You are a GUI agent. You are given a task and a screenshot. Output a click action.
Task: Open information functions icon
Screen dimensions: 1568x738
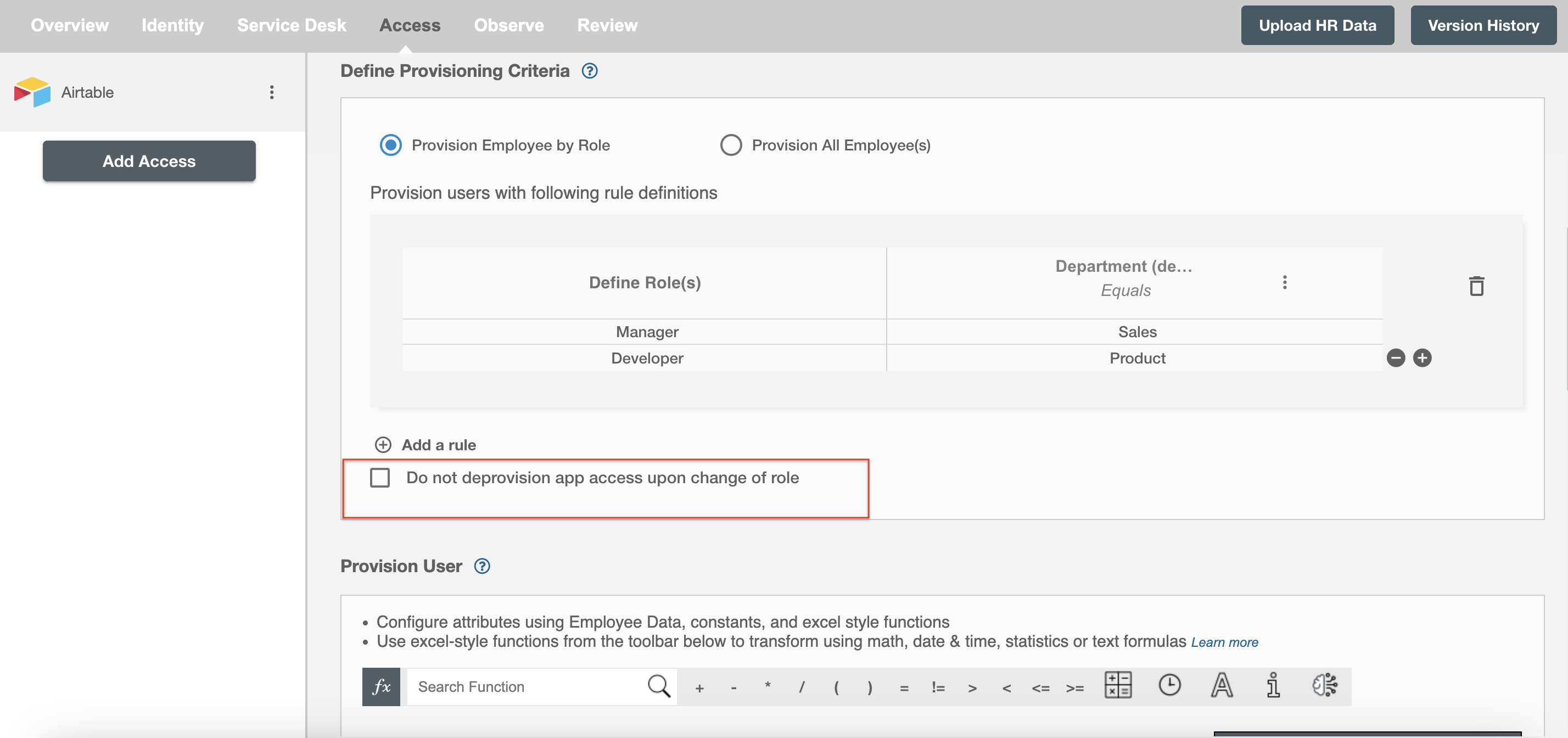coord(1273,685)
